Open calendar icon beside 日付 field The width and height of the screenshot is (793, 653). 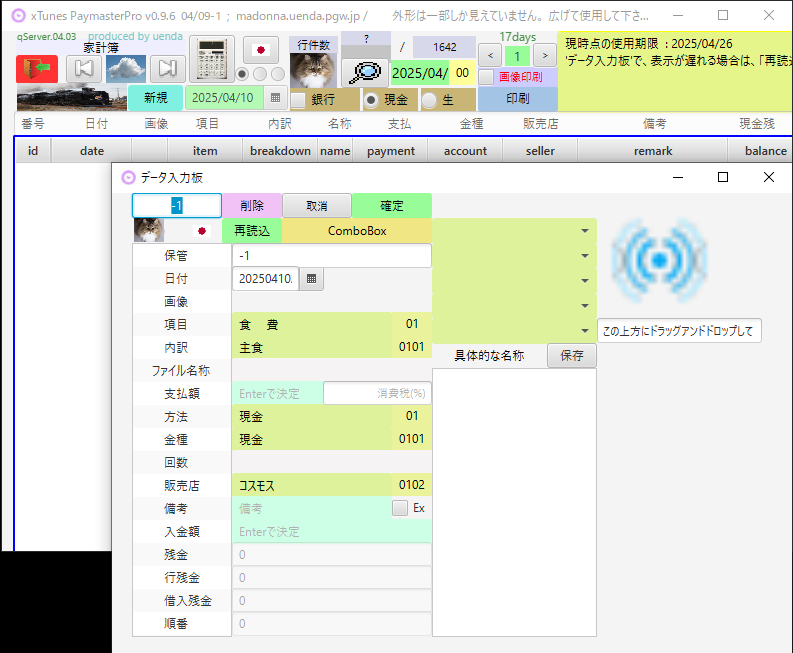(311, 279)
